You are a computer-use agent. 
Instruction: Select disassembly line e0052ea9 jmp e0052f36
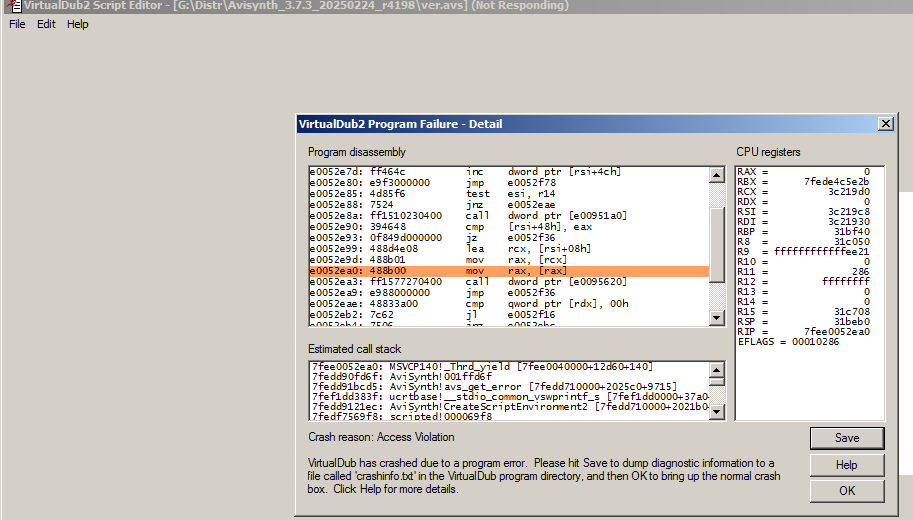pos(509,293)
